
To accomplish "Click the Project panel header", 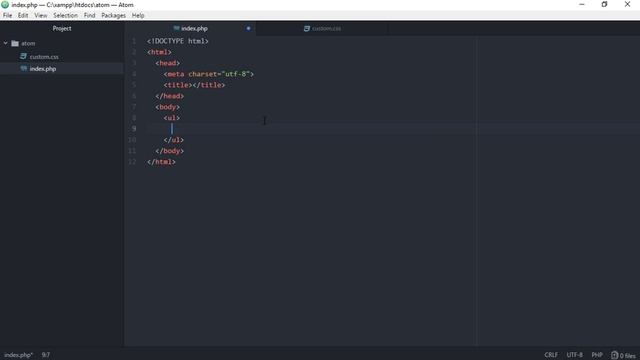I will pos(62,29).
